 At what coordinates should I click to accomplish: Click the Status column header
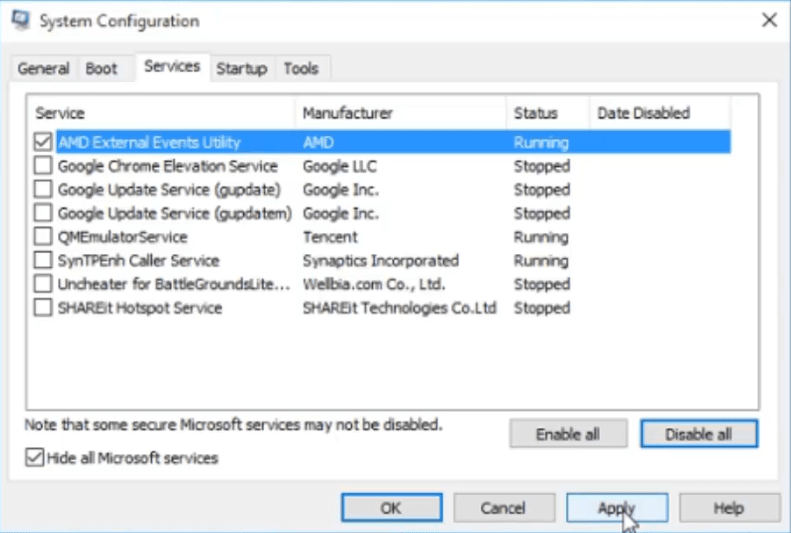546,113
